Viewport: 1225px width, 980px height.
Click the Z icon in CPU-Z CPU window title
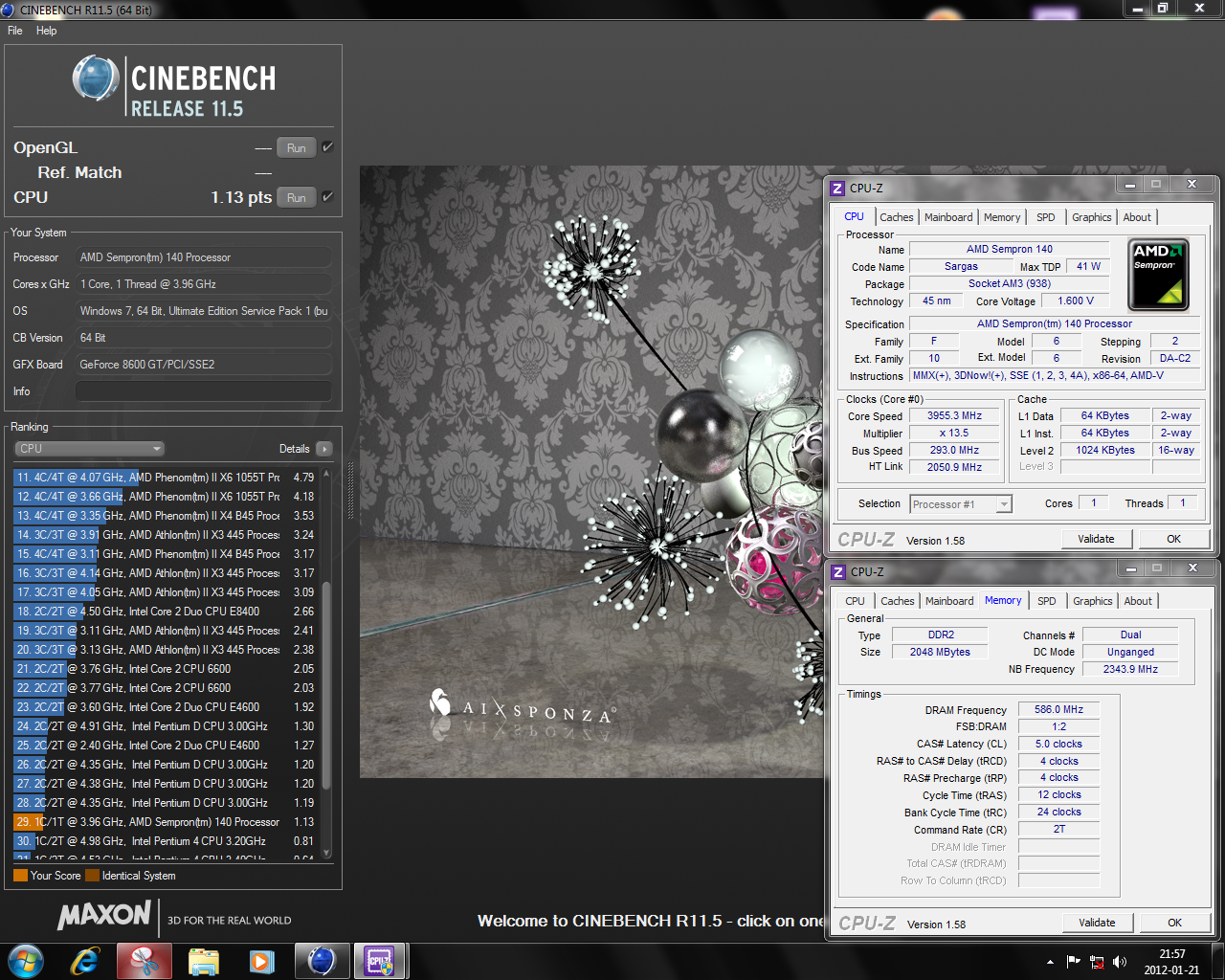pos(837,189)
